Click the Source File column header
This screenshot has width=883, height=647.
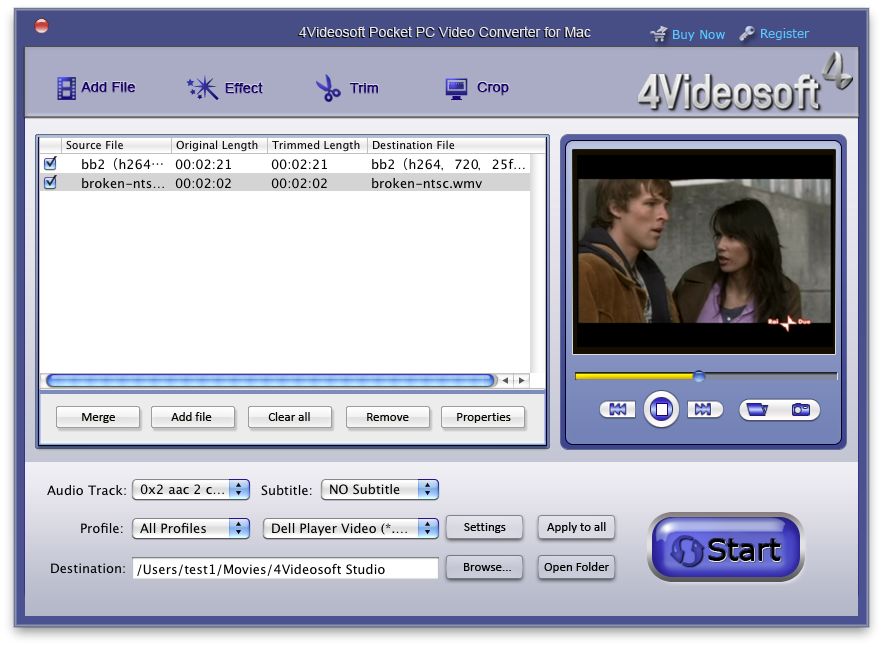(x=116, y=145)
